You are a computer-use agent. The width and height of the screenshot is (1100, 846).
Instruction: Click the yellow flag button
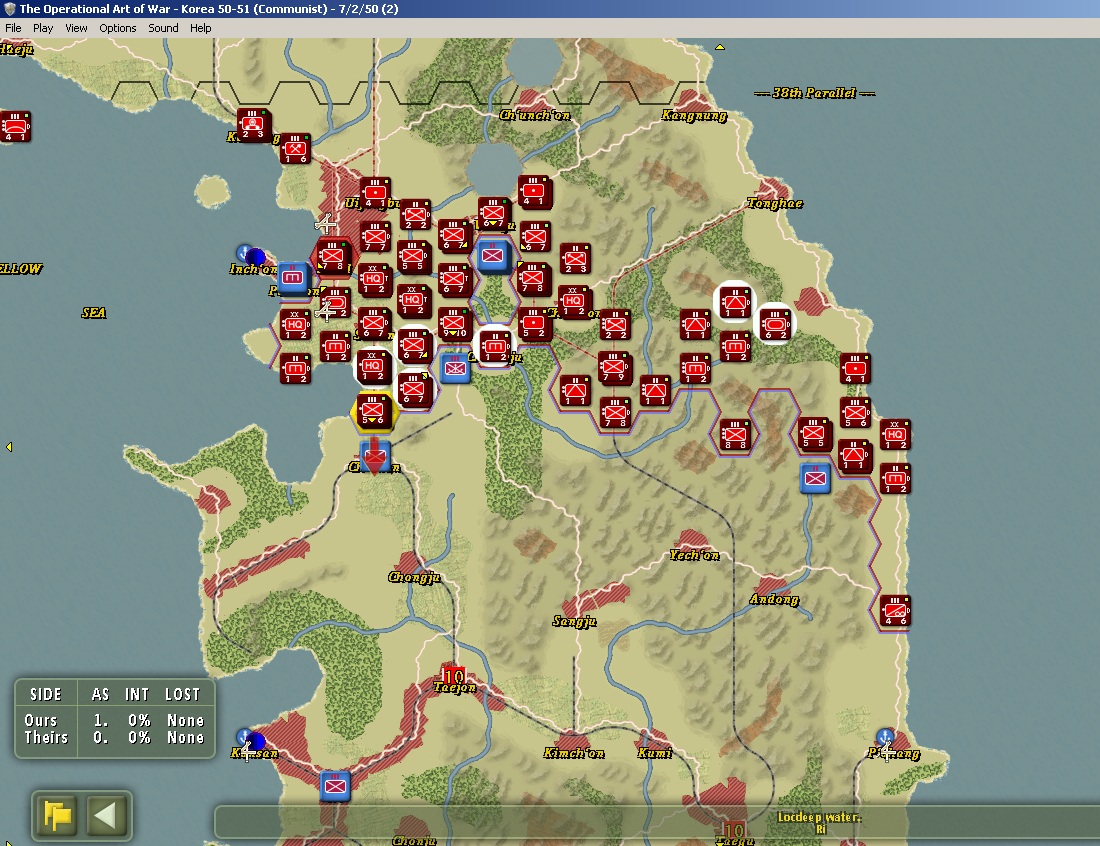click(x=58, y=815)
